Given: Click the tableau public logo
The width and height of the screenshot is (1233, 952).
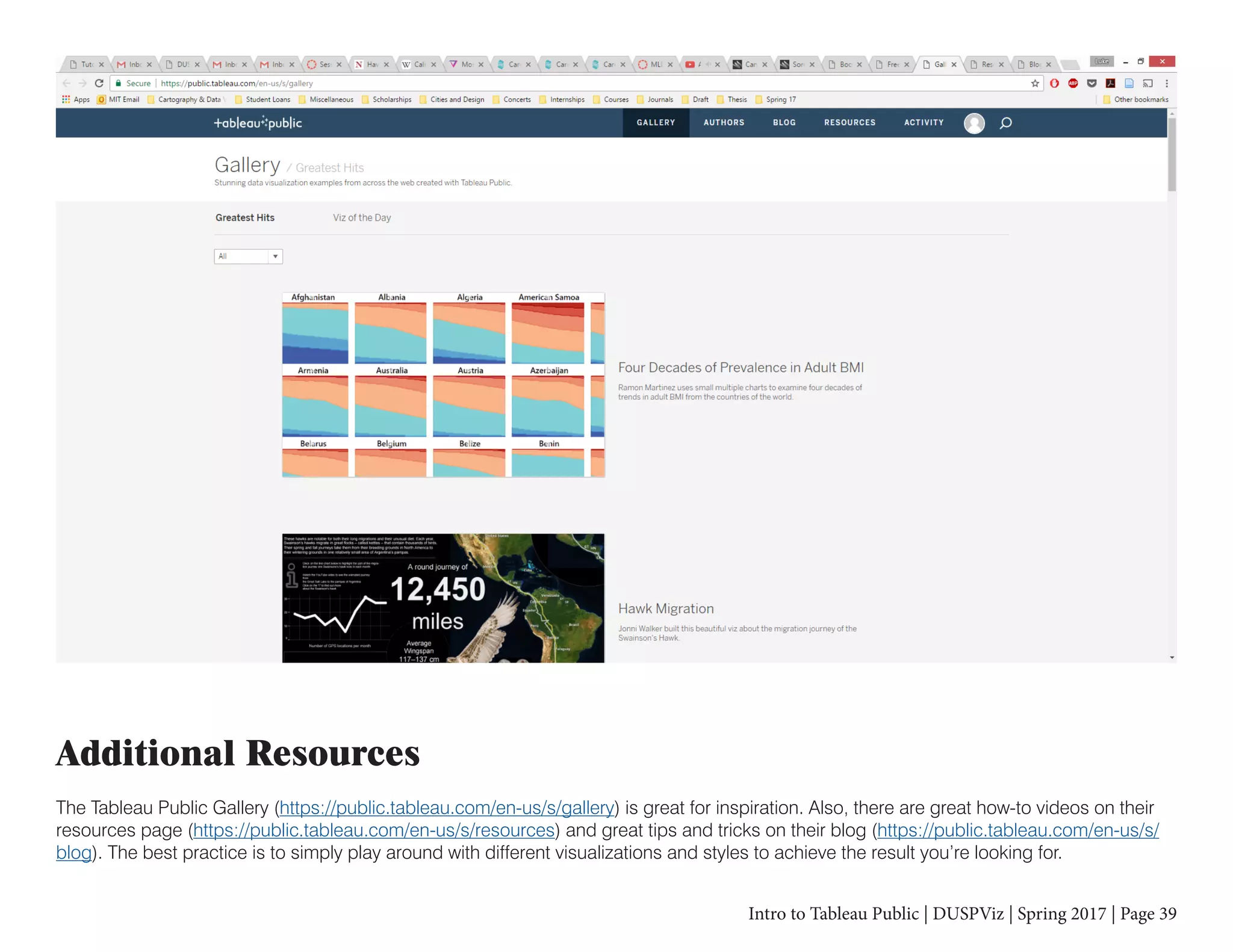Looking at the screenshot, I should tap(258, 123).
